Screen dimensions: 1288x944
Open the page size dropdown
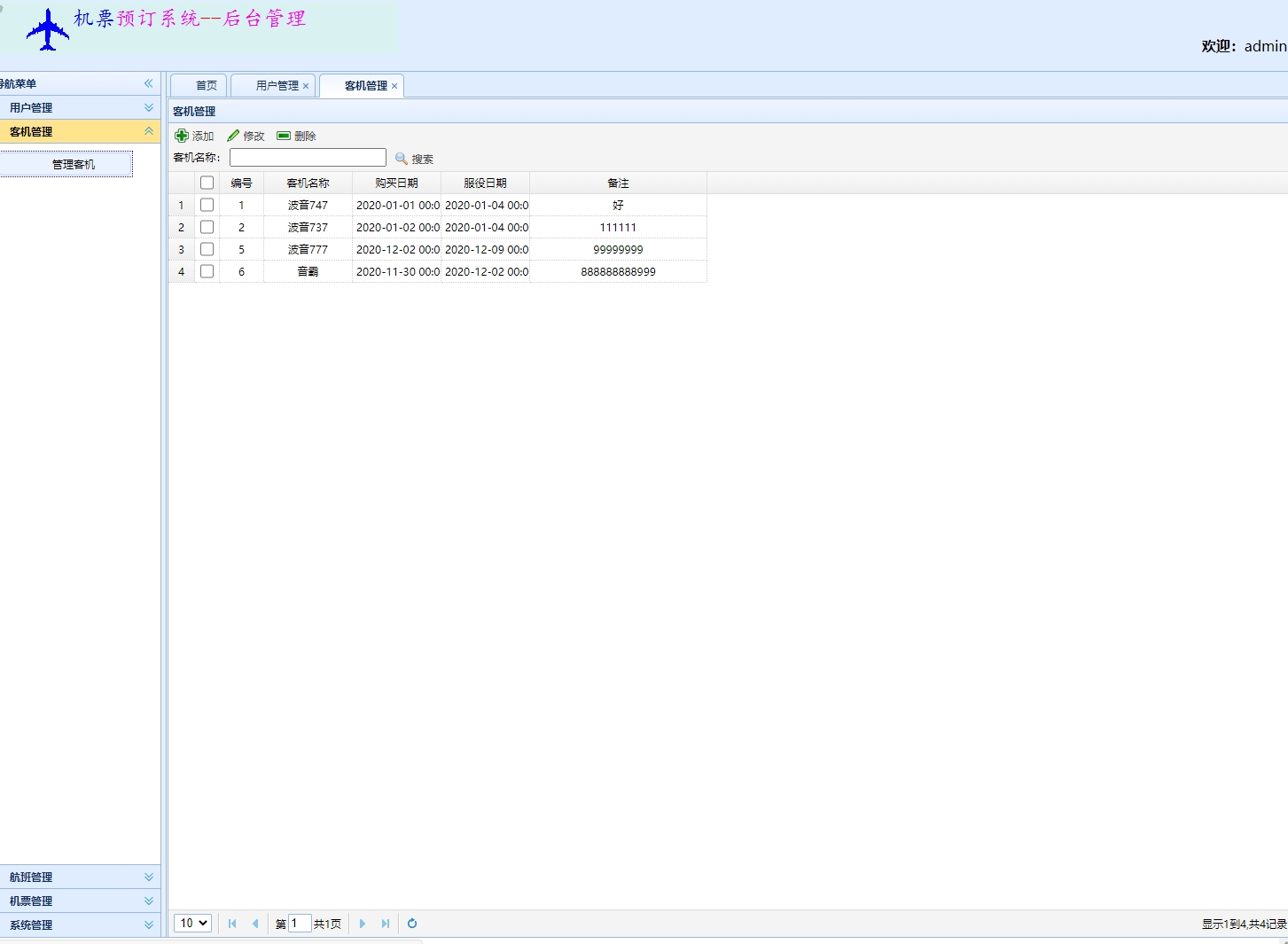(x=192, y=923)
